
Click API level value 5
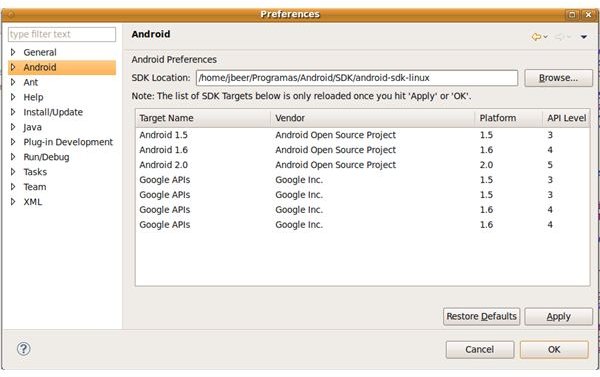pyautogui.click(x=550, y=165)
